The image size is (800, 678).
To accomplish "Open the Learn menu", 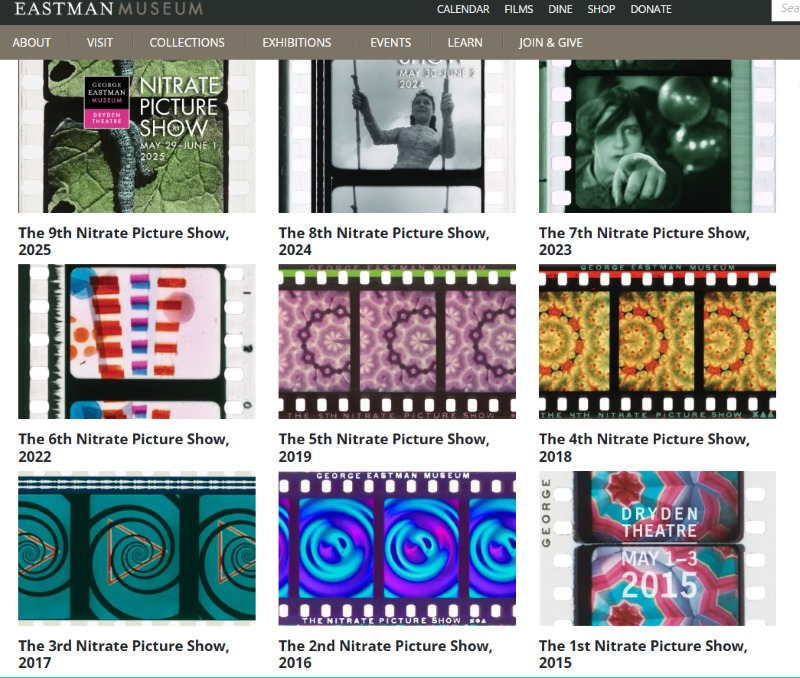I will coord(465,43).
